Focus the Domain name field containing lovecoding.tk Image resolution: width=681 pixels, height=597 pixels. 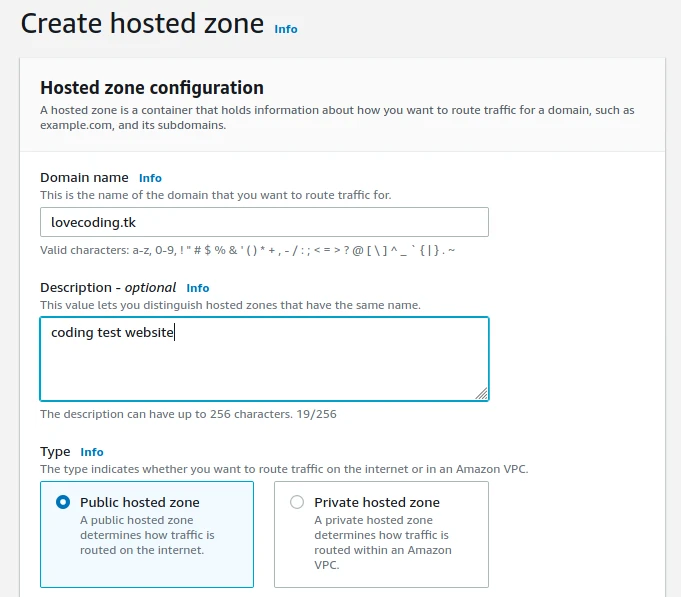pyautogui.click(x=264, y=222)
